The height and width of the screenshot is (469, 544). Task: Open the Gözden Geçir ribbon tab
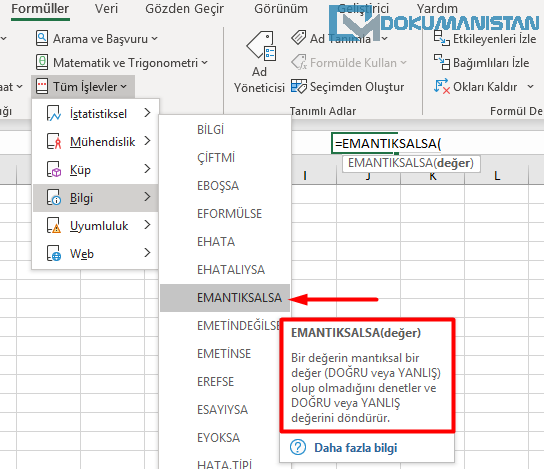[184, 8]
